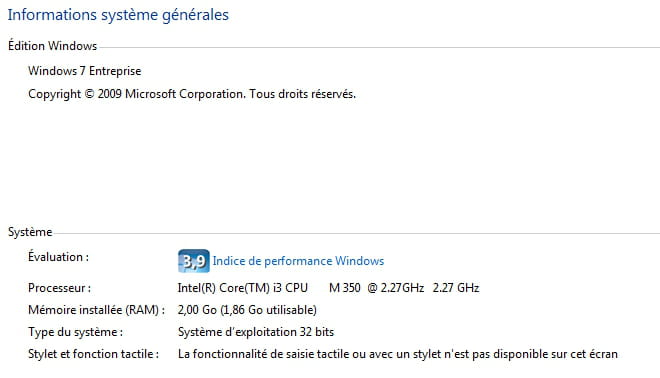Click the Mémoire installée (RAM) label
The width and height of the screenshot is (660, 378).
coord(96,310)
